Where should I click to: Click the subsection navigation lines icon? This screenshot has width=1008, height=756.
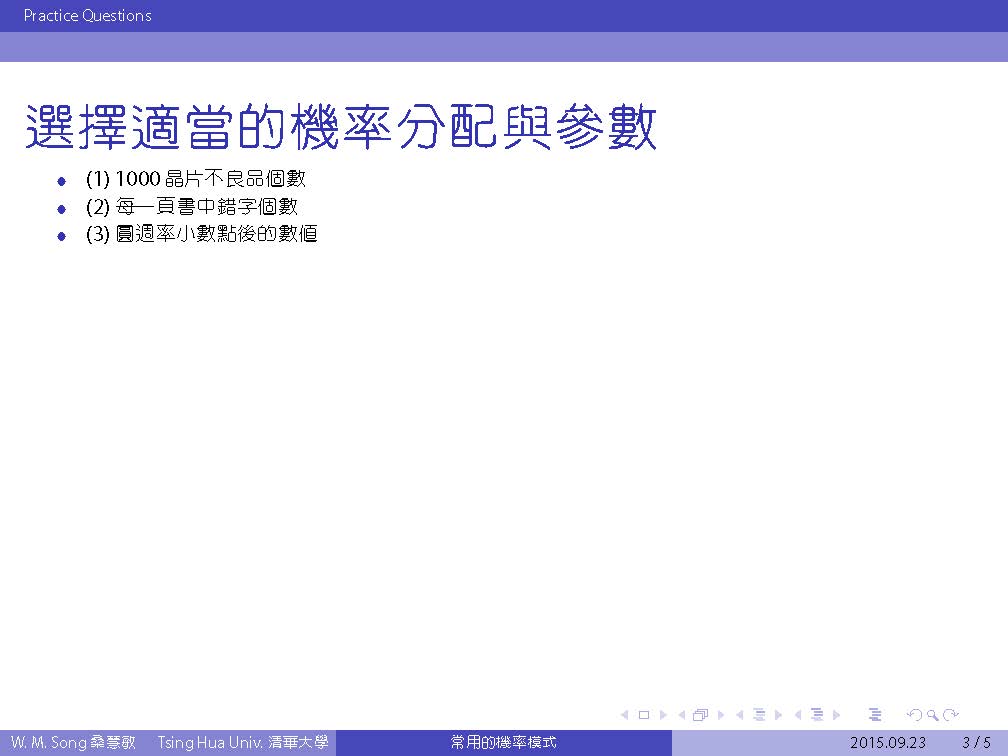(759, 715)
